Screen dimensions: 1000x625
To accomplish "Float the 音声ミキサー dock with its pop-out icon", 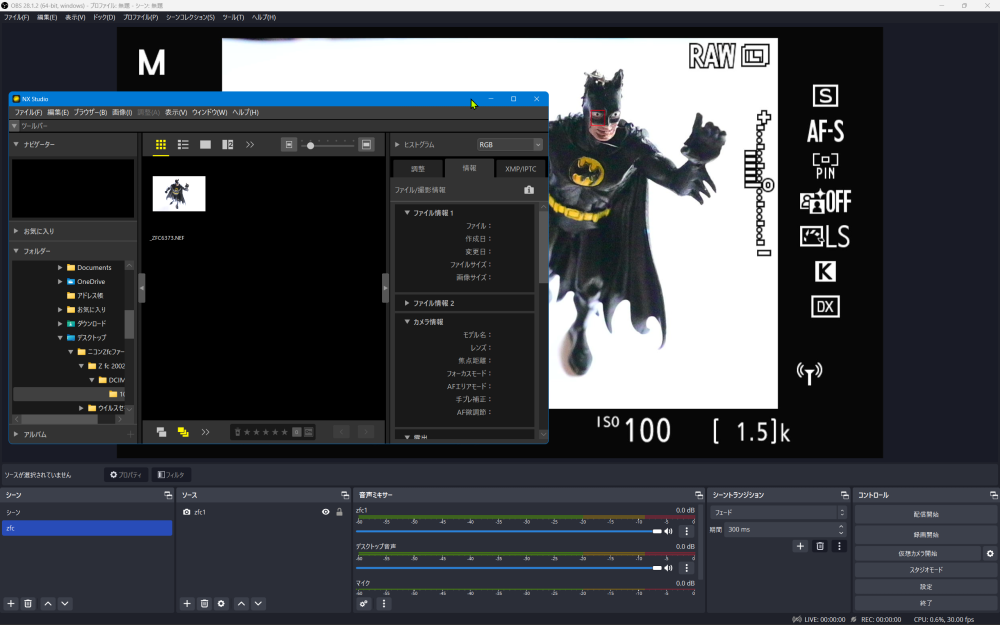I will click(699, 495).
